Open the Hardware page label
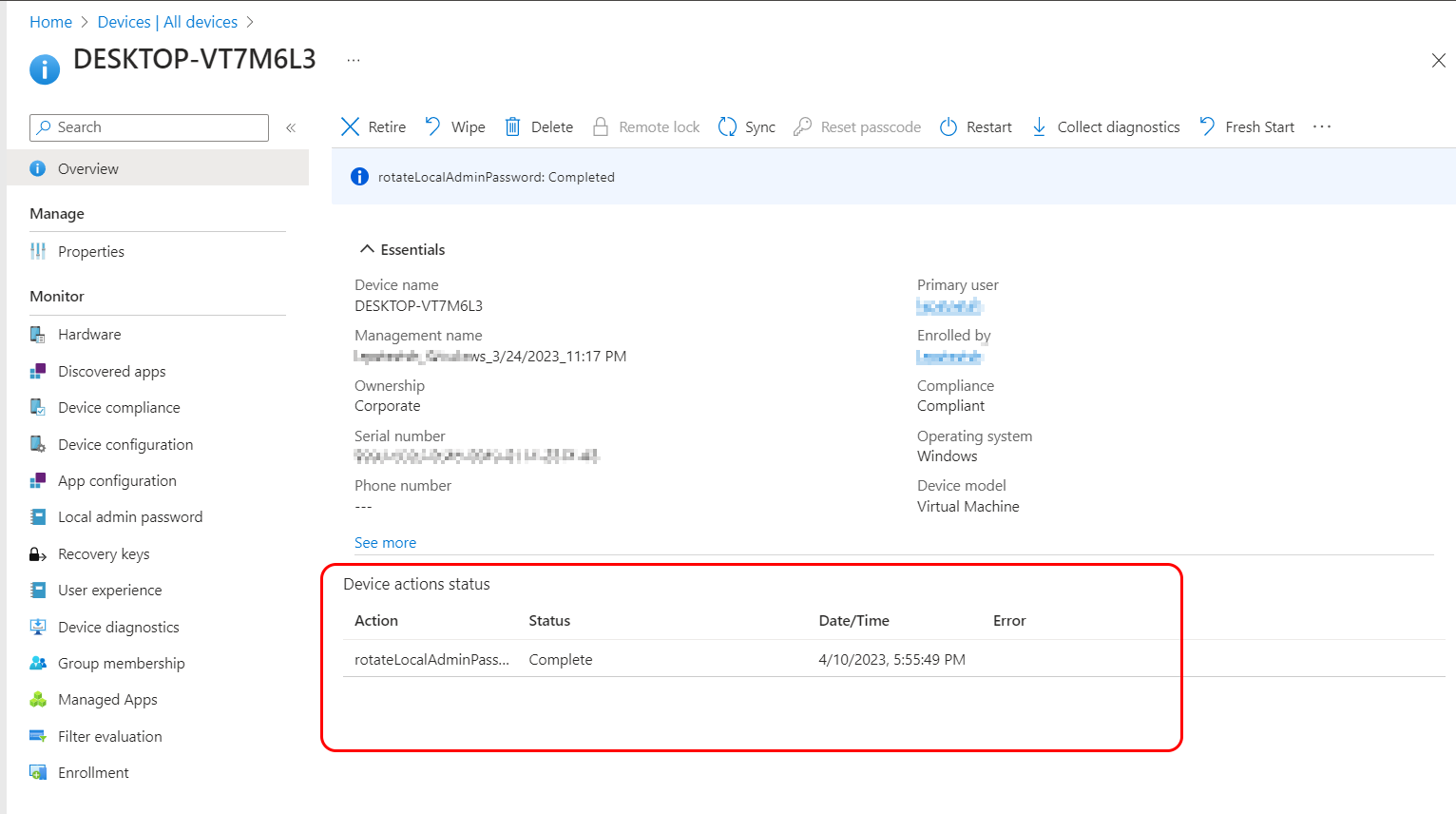This screenshot has height=814, width=1456. click(89, 335)
